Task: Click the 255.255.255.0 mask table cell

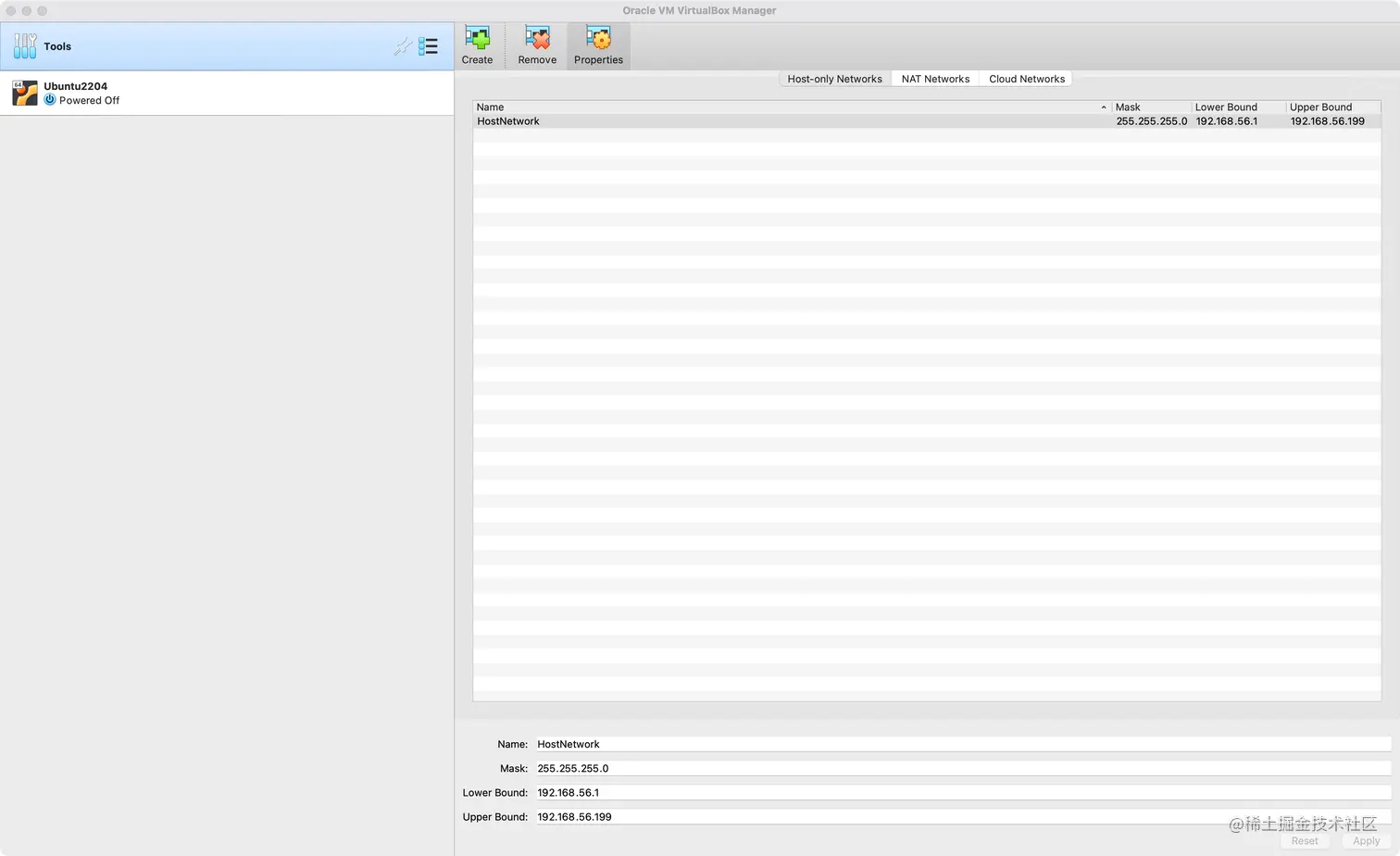Action: [x=1151, y=121]
